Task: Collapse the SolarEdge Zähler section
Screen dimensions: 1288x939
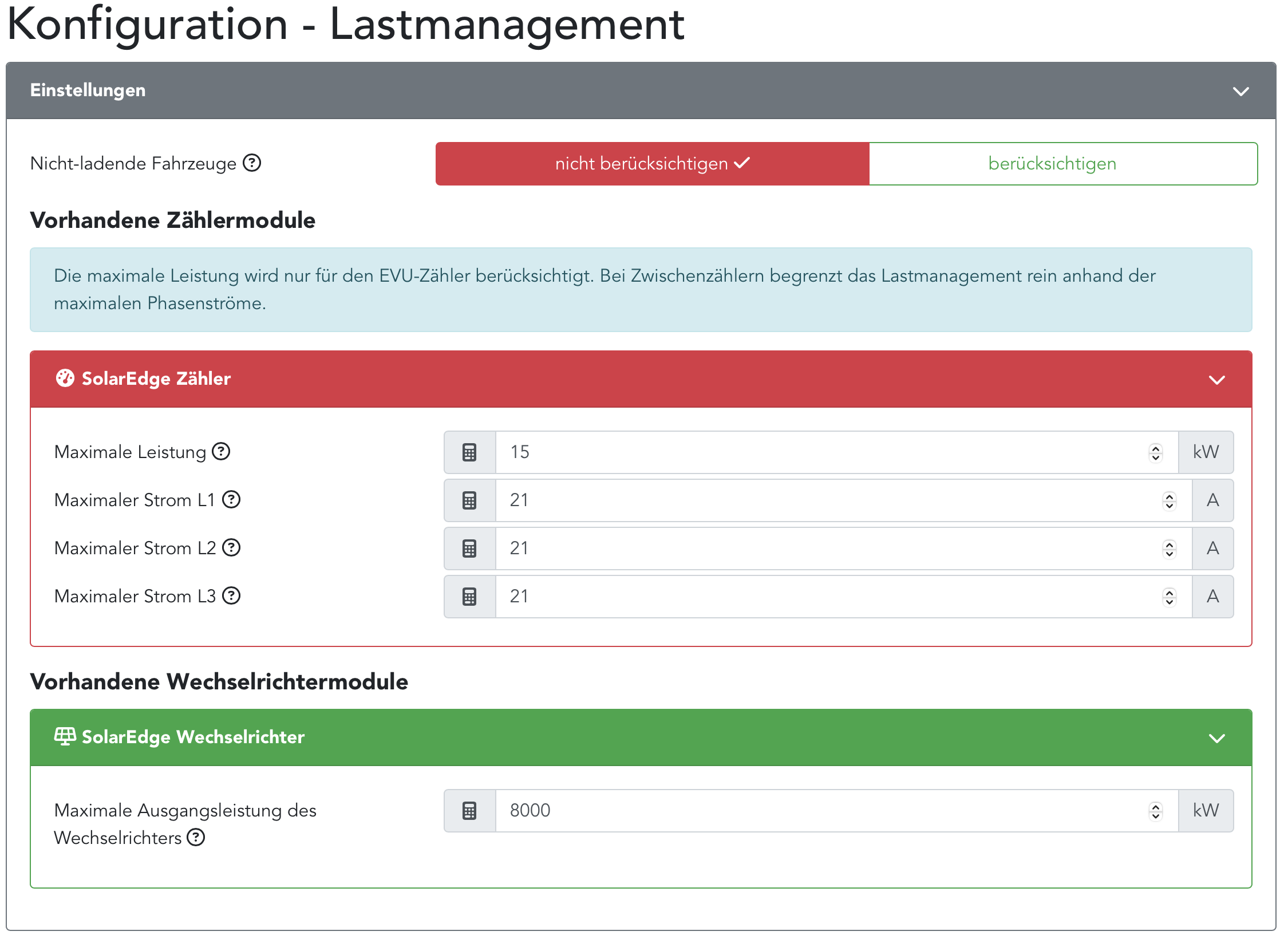Action: point(1216,380)
